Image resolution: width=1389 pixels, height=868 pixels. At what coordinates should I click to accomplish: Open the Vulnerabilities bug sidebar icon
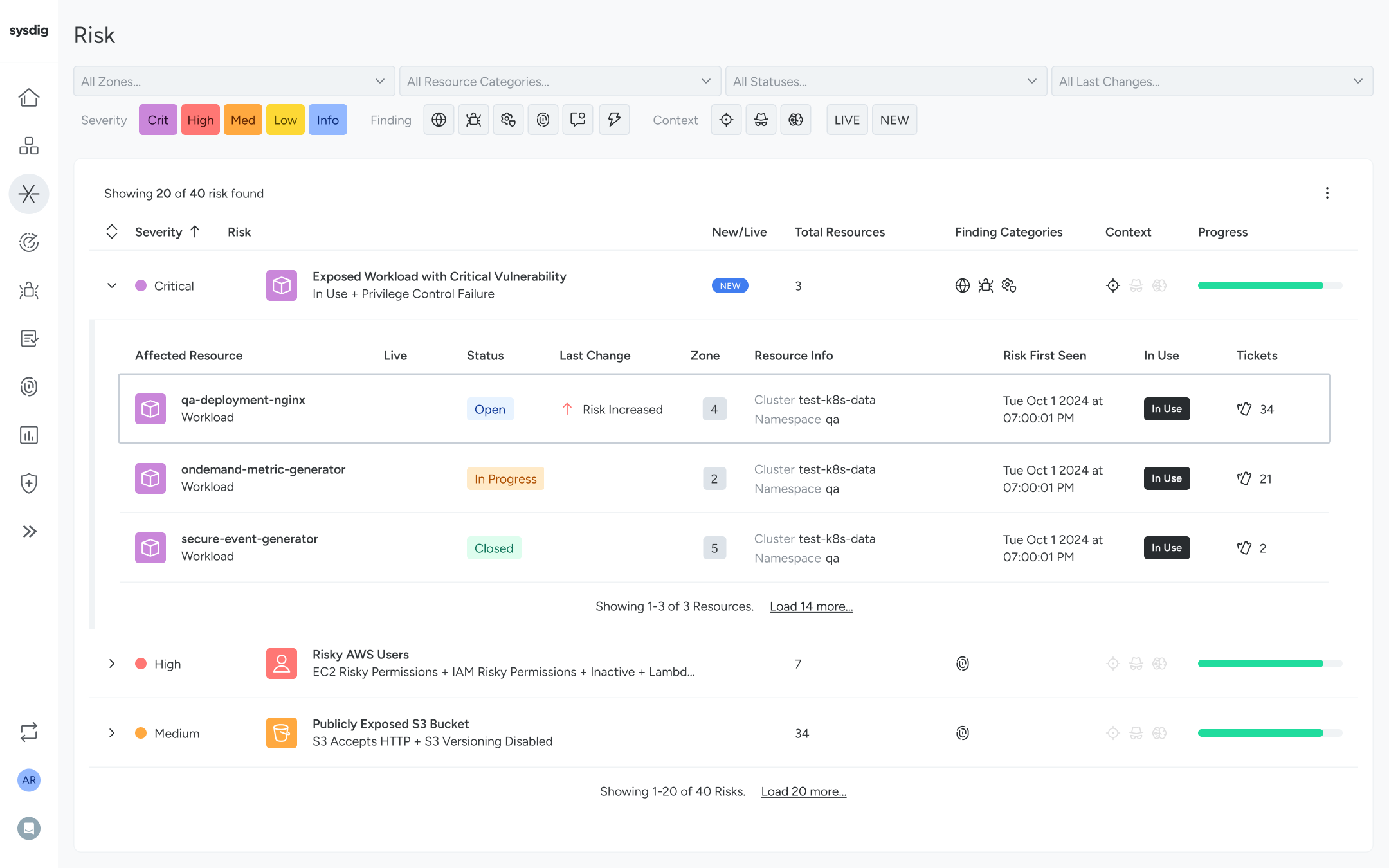coord(29,291)
